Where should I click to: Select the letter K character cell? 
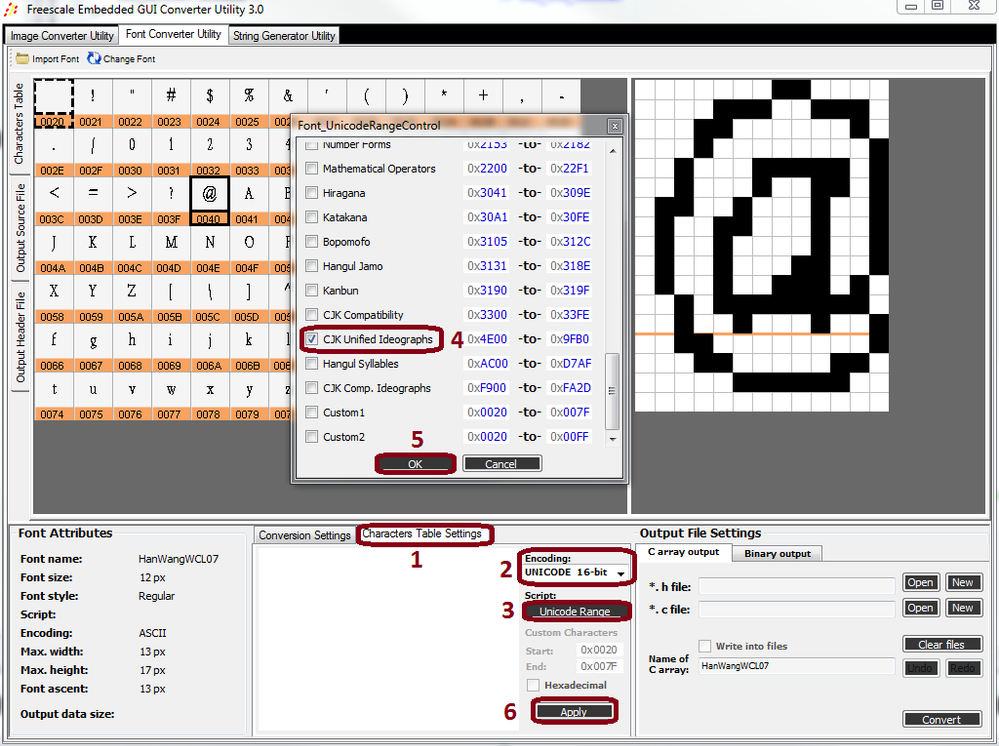coord(92,250)
